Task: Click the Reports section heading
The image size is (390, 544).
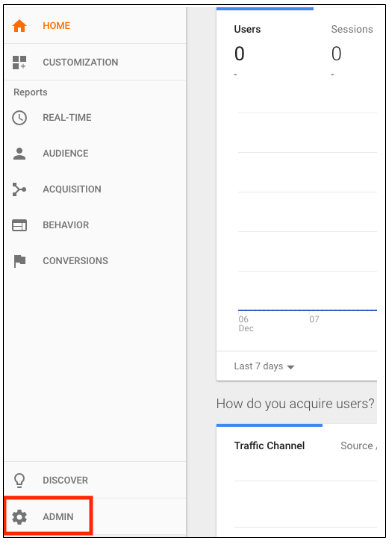Action: 30,92
